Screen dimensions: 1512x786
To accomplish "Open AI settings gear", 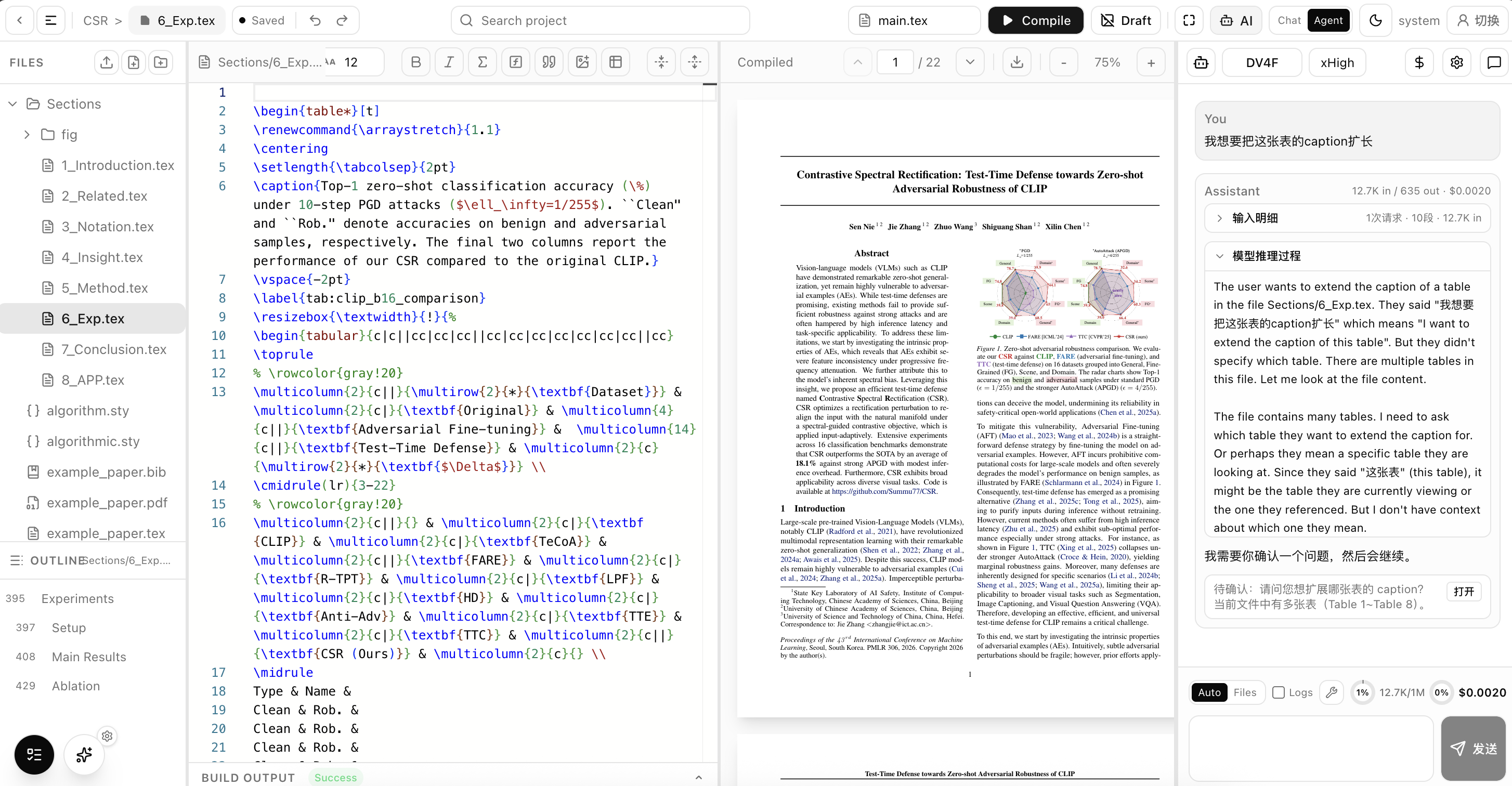I will 1457,62.
